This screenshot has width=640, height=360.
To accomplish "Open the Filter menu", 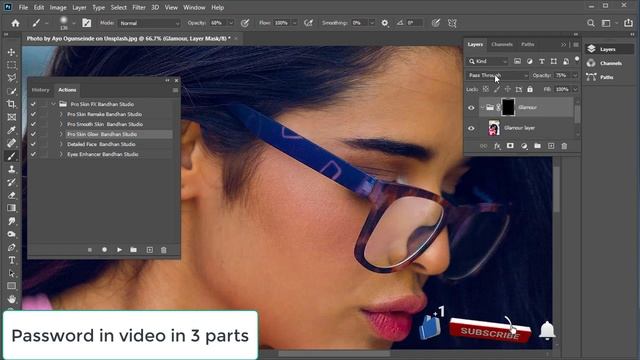I will click(139, 7).
